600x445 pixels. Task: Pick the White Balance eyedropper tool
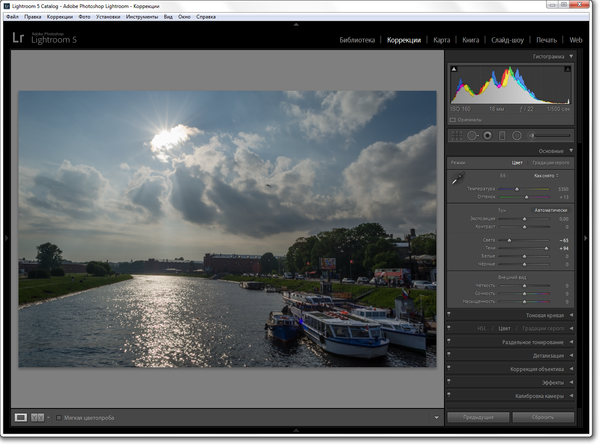tap(458, 178)
